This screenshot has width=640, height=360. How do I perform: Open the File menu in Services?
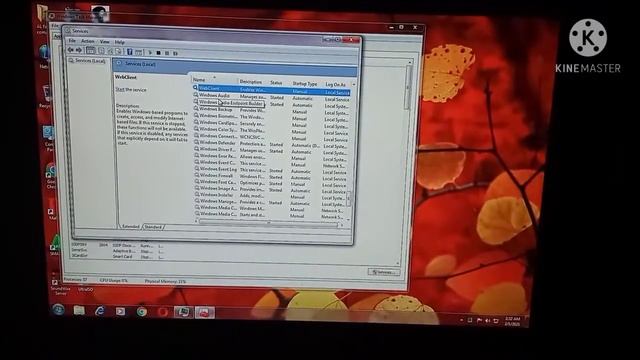click(x=72, y=41)
